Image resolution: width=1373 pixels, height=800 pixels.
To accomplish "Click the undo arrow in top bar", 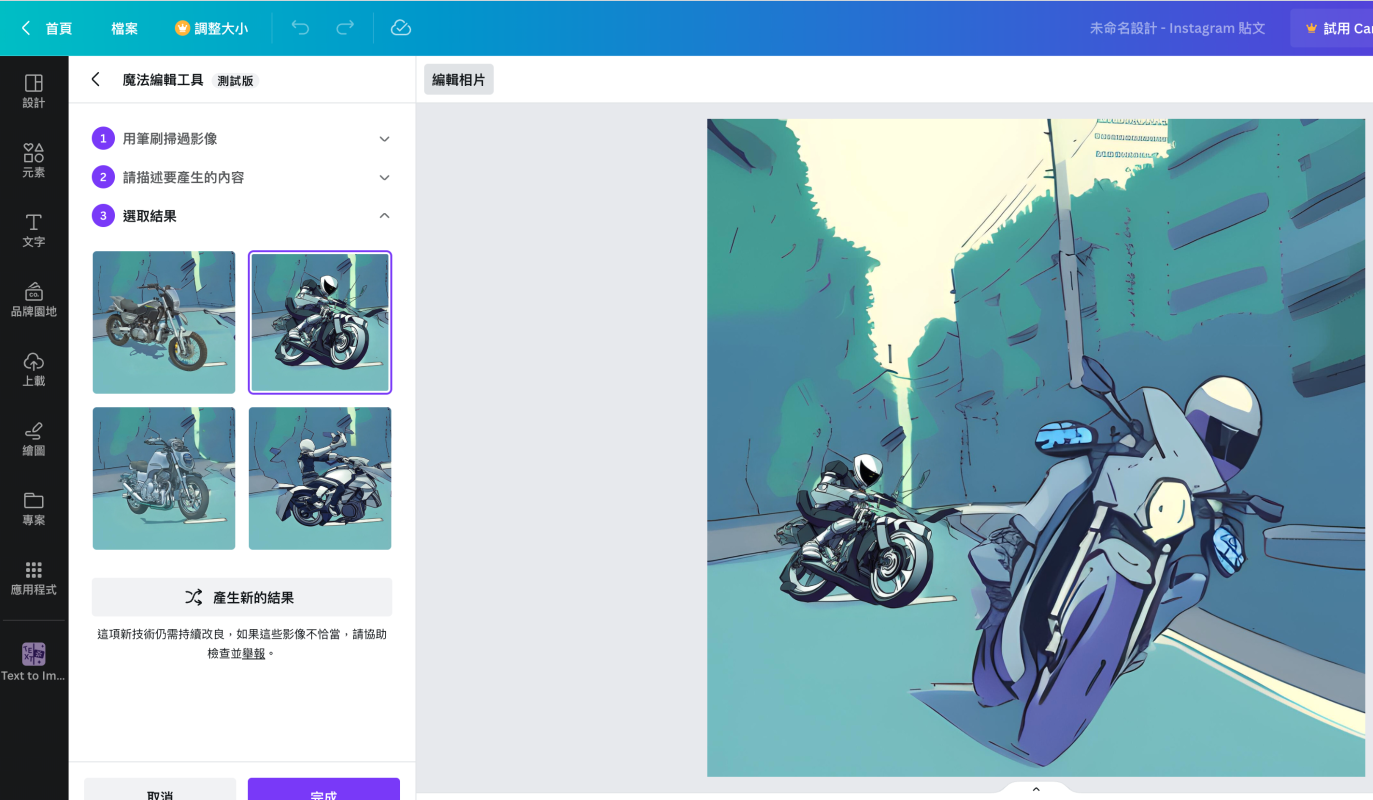I will point(300,28).
